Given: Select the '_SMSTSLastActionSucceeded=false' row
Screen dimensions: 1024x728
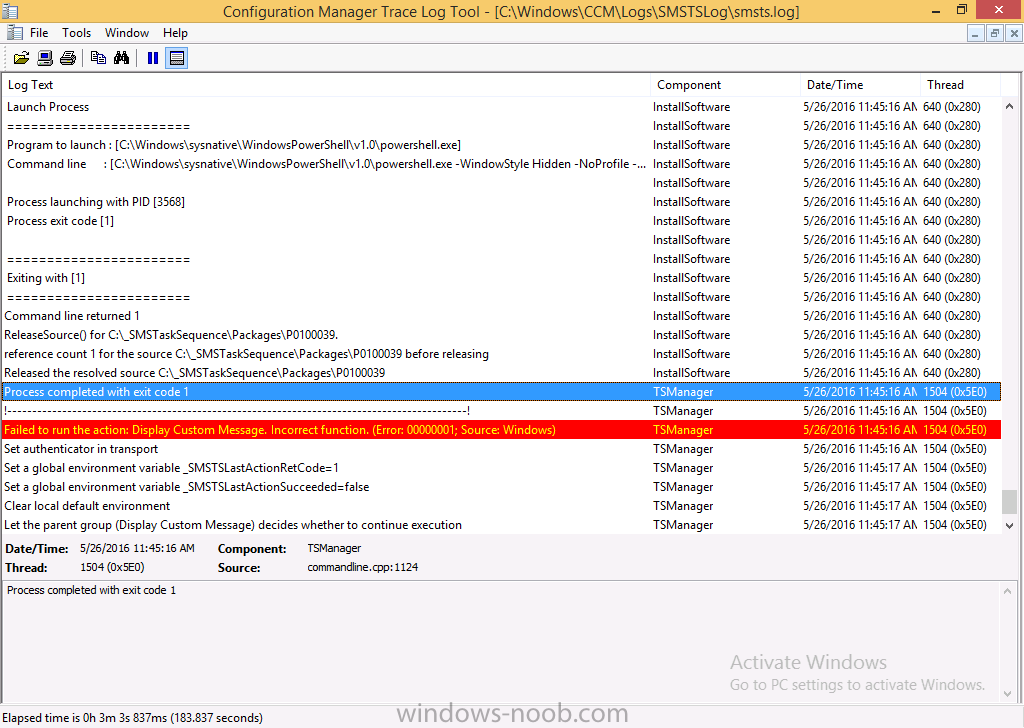Looking at the screenshot, I should [x=502, y=487].
